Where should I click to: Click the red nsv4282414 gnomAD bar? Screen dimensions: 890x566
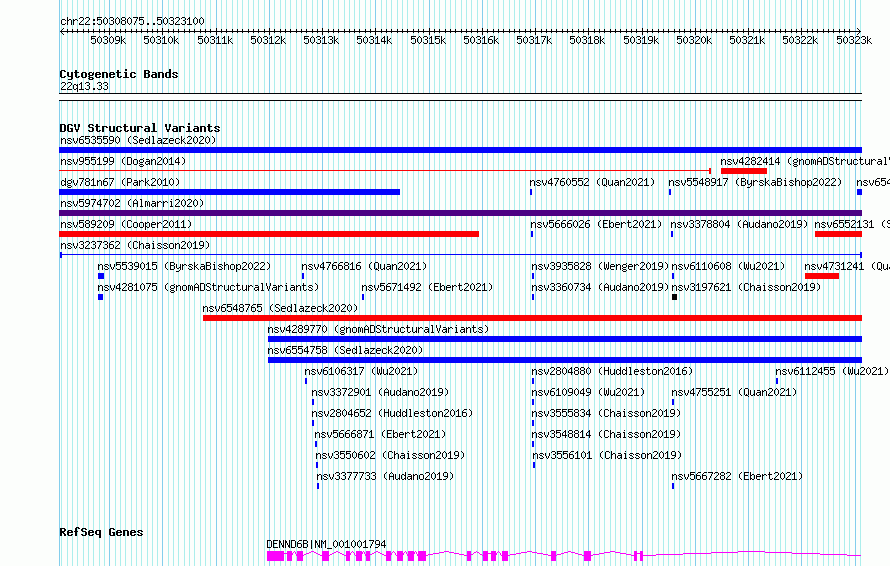click(x=744, y=171)
